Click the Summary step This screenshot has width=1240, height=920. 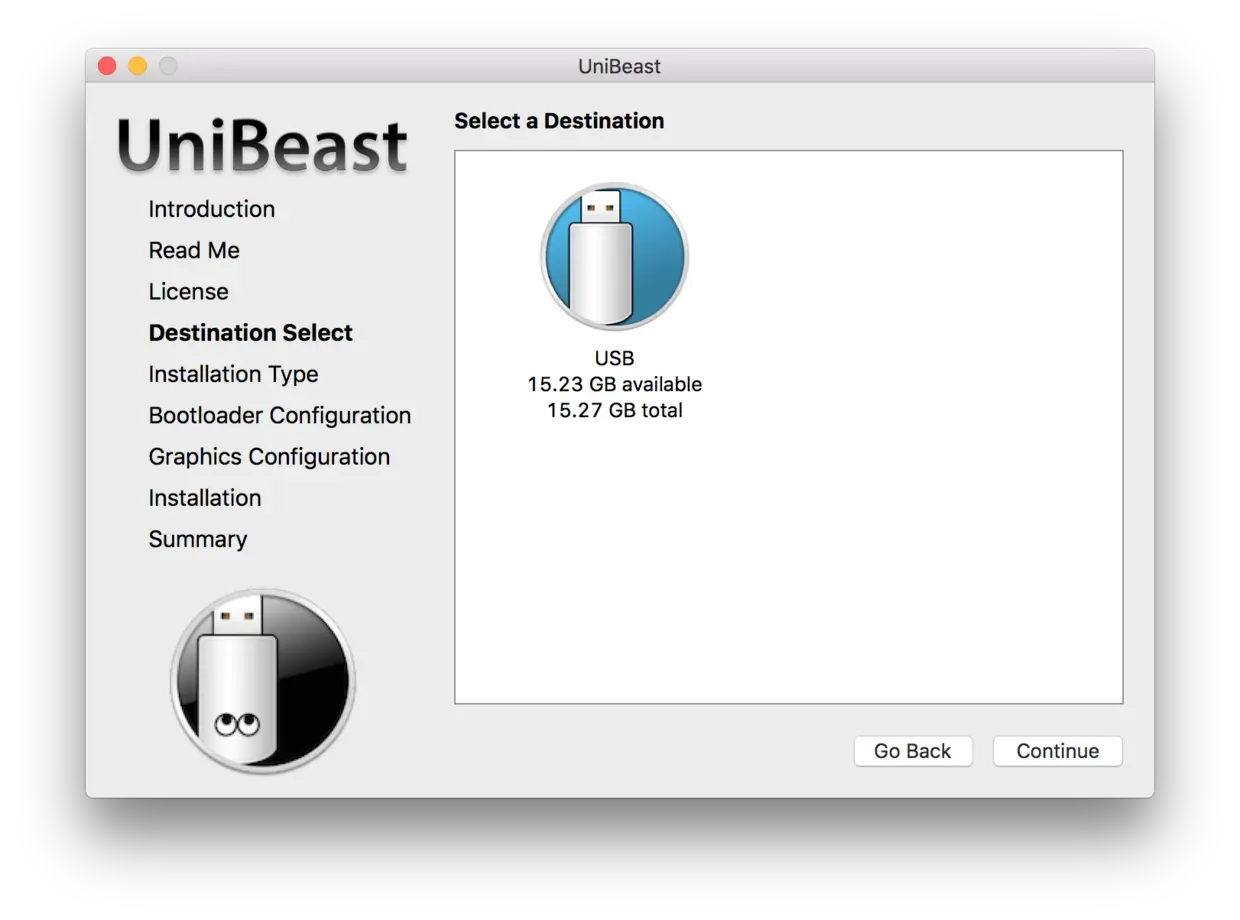[x=197, y=539]
